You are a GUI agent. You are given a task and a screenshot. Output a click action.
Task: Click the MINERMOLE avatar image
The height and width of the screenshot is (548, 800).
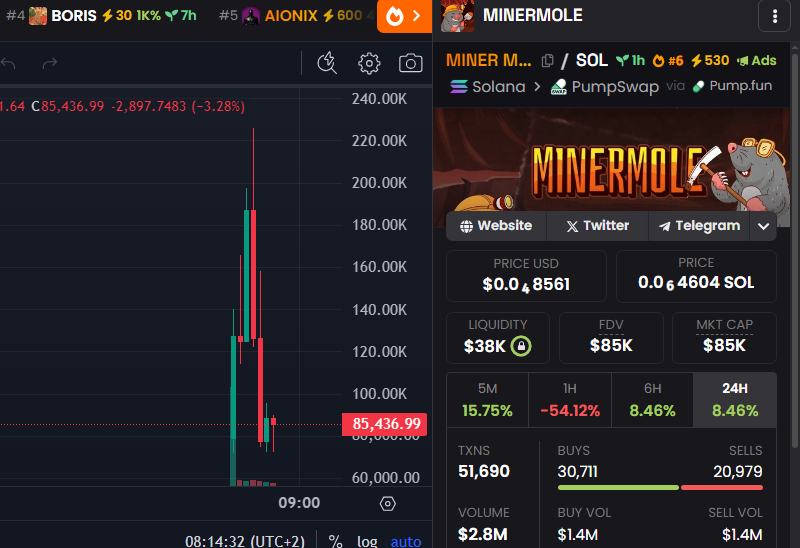point(457,16)
